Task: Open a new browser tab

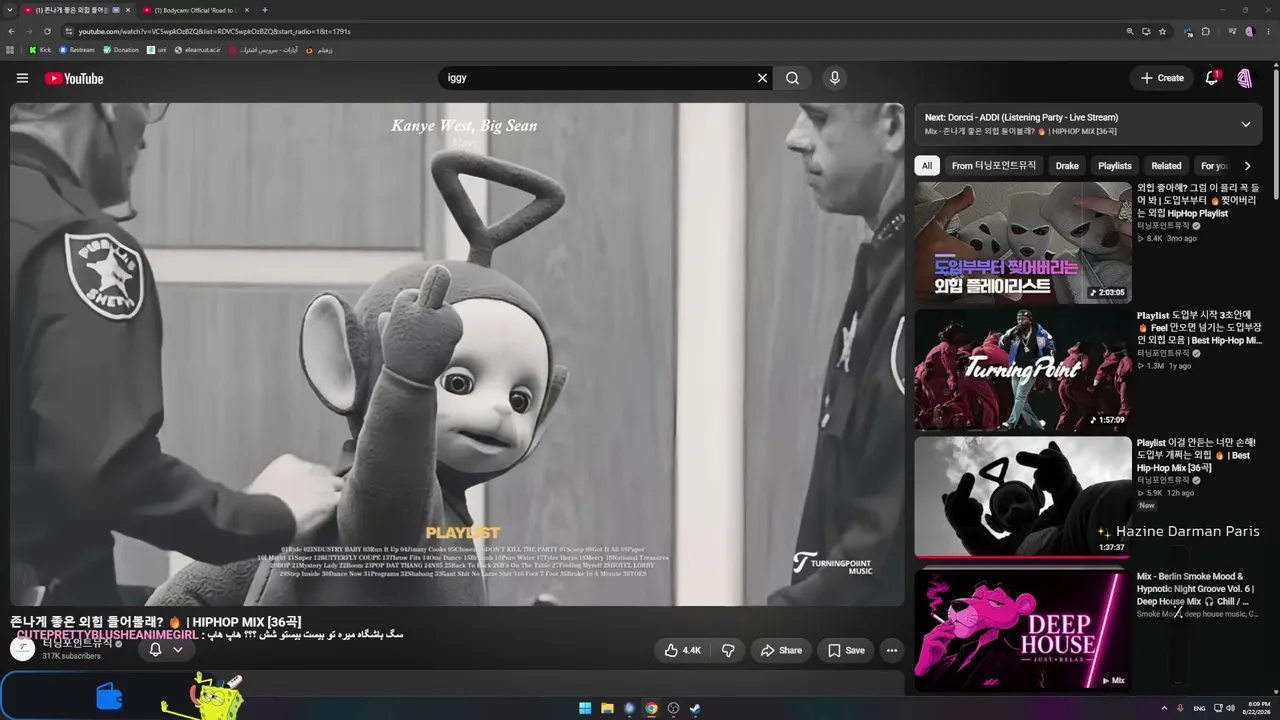Action: click(265, 10)
